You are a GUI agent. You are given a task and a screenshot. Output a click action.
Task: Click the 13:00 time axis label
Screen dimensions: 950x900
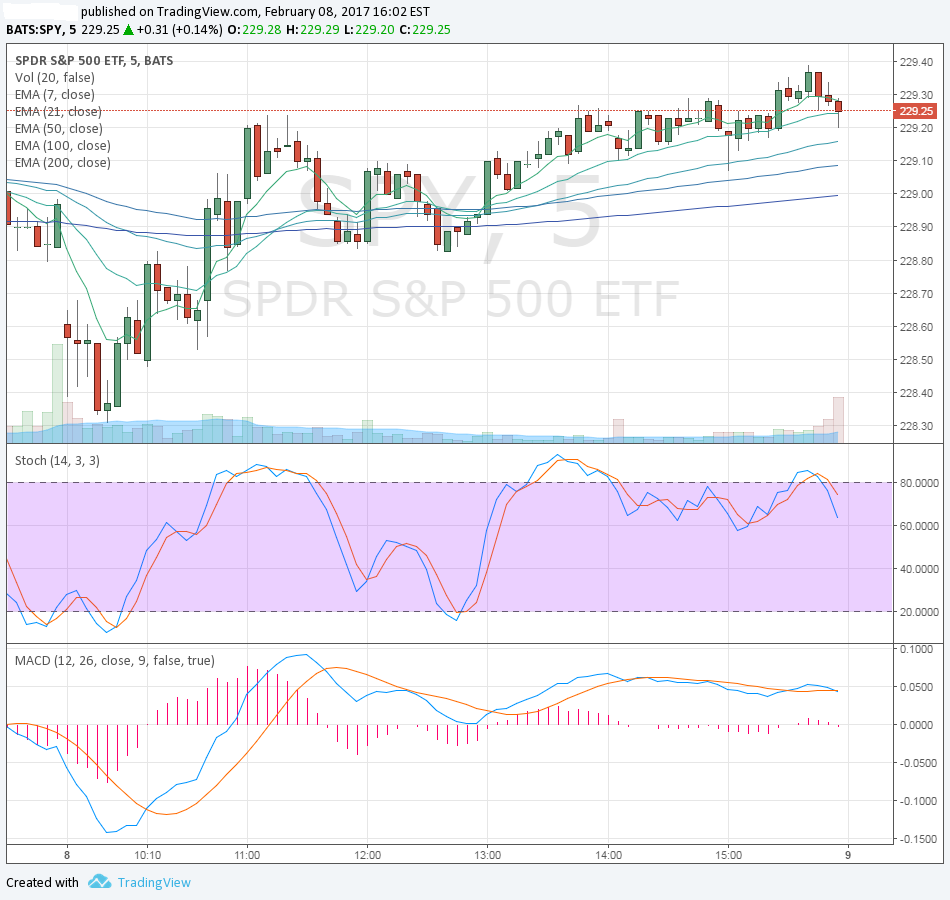pos(487,855)
